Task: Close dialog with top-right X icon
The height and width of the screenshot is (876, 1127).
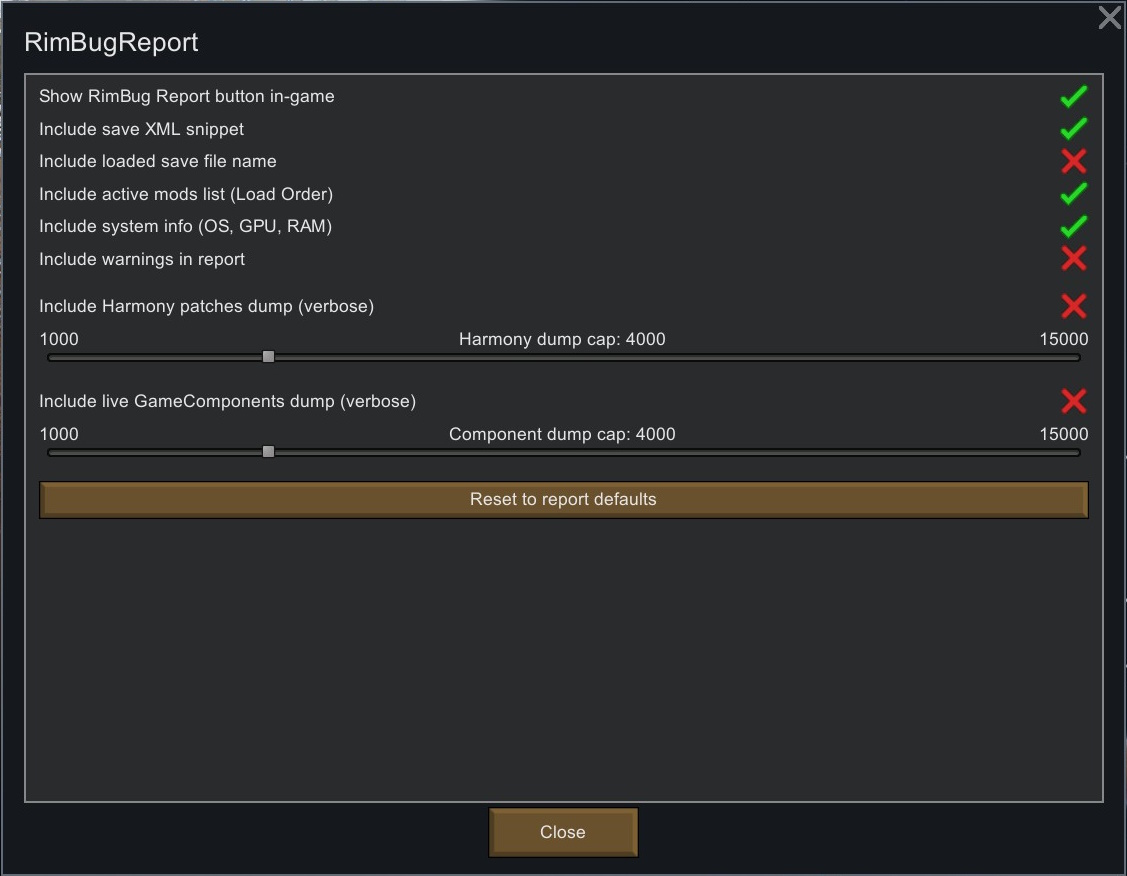Action: [x=1110, y=17]
